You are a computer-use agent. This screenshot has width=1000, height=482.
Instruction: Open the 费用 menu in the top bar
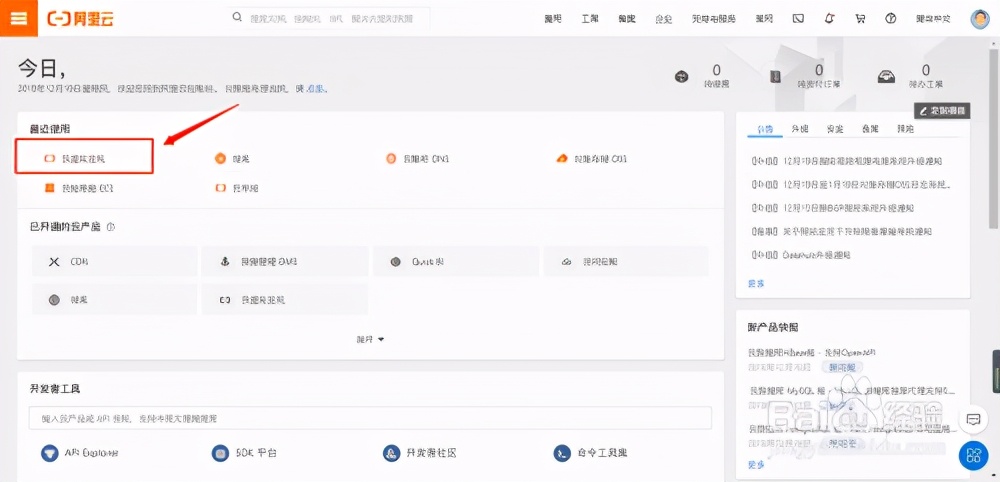[553, 18]
